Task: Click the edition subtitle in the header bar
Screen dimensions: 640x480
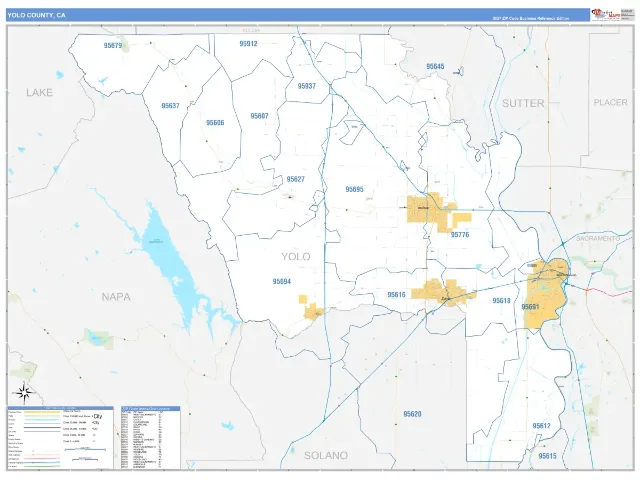Action: click(x=530, y=18)
